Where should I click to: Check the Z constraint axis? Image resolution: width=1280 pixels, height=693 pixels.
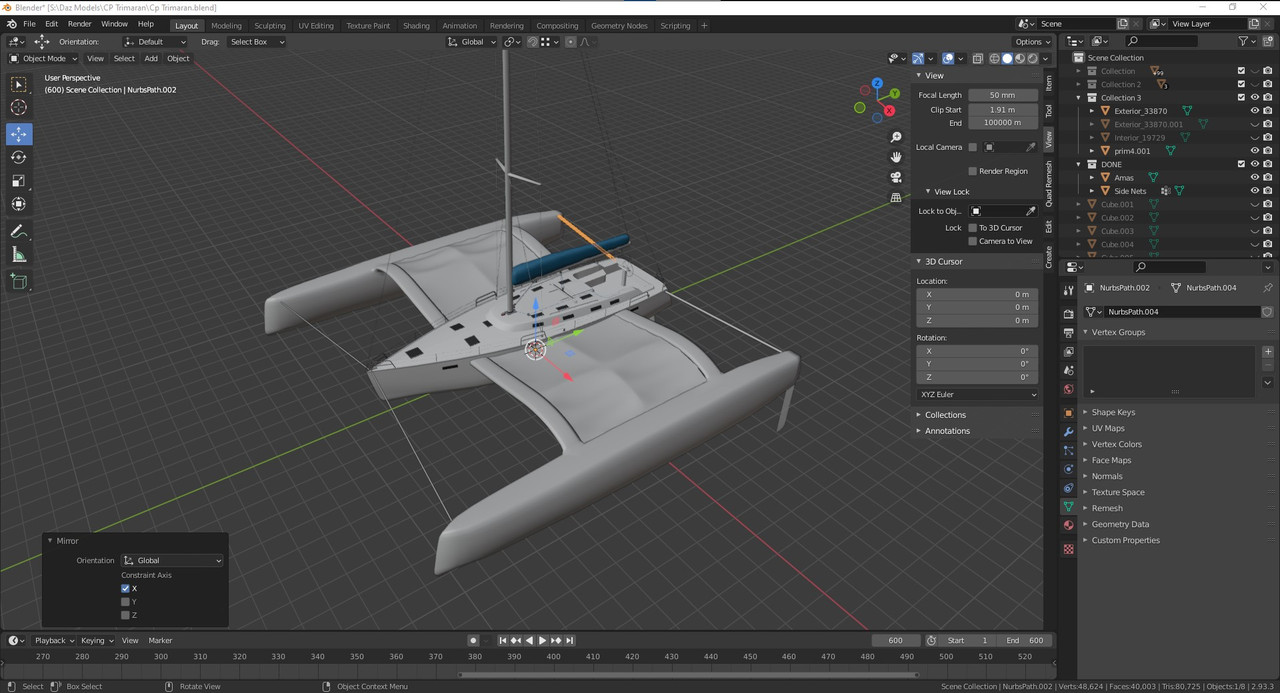pos(125,615)
